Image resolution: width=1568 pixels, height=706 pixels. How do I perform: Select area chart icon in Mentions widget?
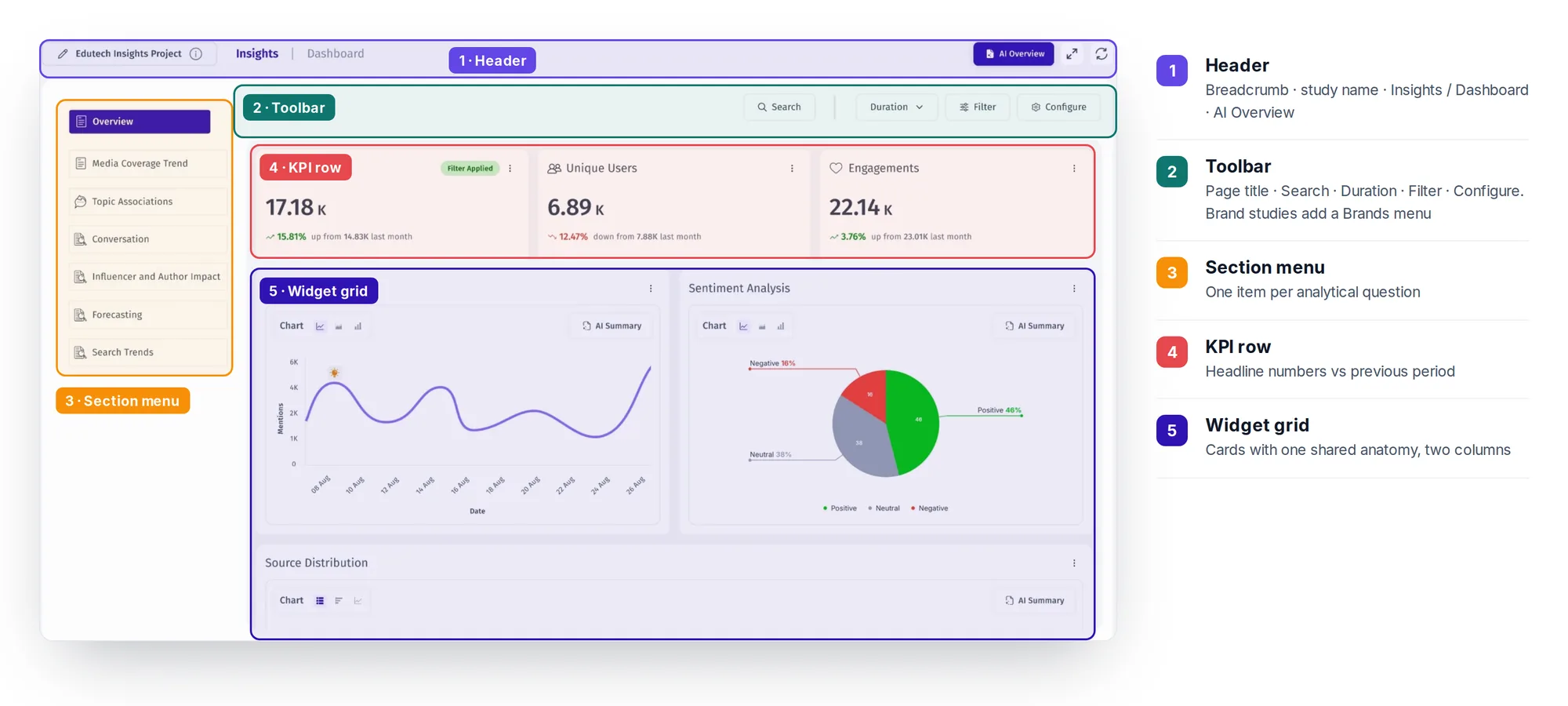[339, 326]
